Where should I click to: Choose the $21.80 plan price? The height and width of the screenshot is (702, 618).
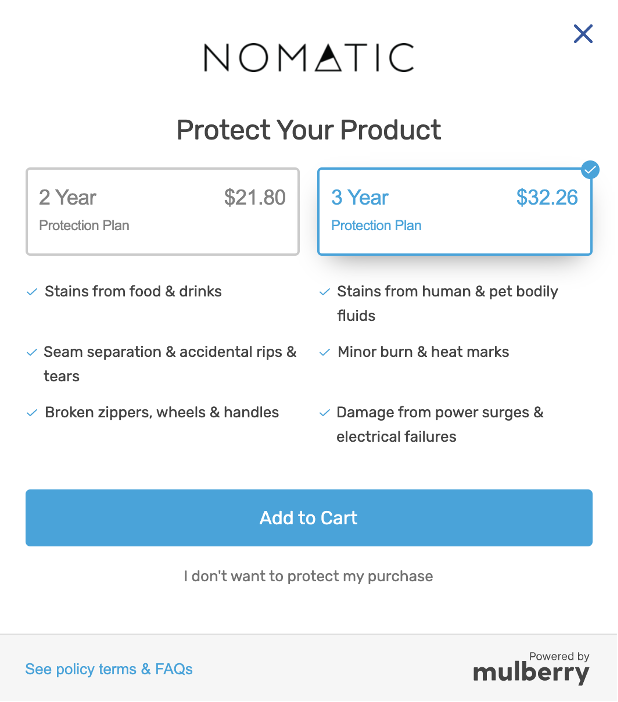tap(255, 197)
